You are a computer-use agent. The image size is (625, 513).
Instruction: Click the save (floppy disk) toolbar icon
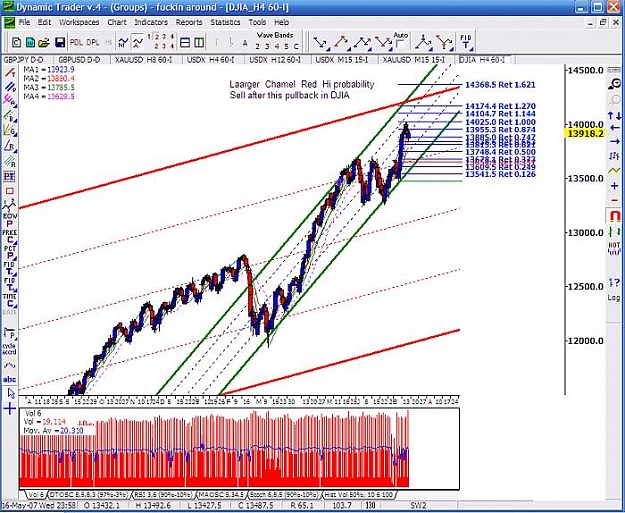[x=60, y=42]
